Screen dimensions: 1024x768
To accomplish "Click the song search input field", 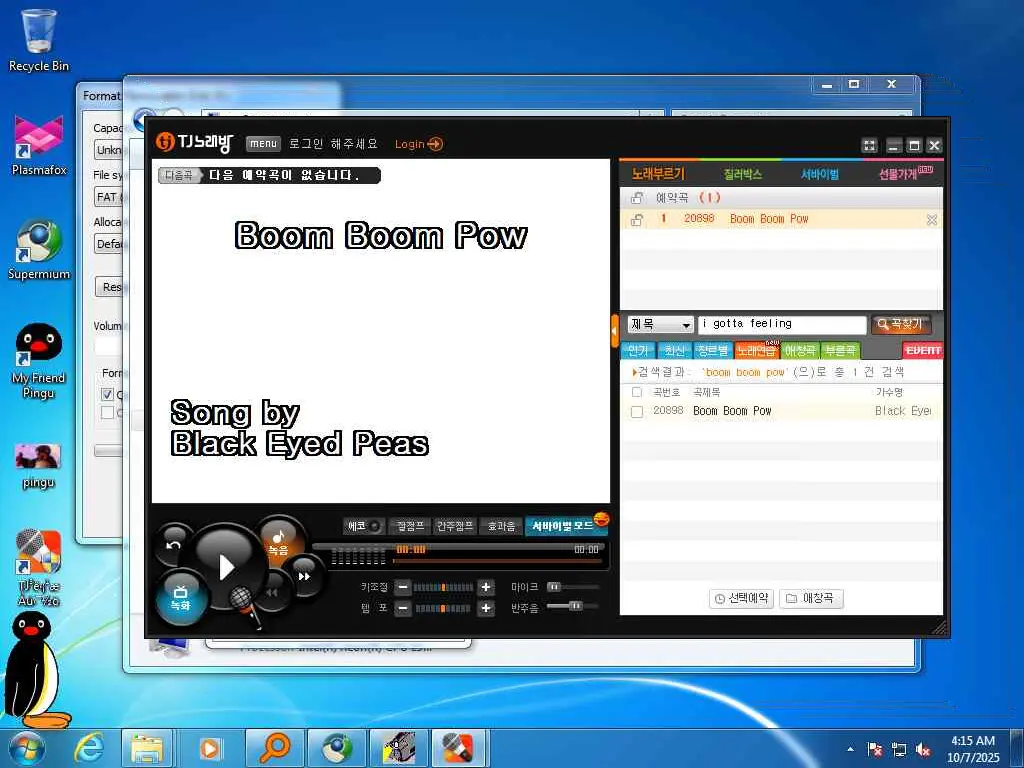I will (x=782, y=324).
